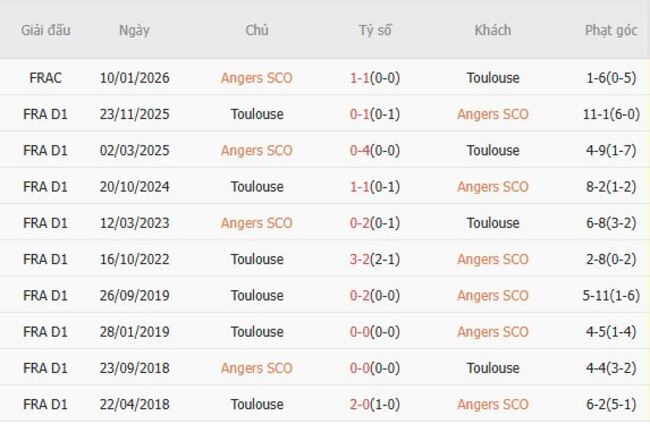The image size is (650, 424).
Task: Open the 3-2(2-1) match score
Action: 375,259
